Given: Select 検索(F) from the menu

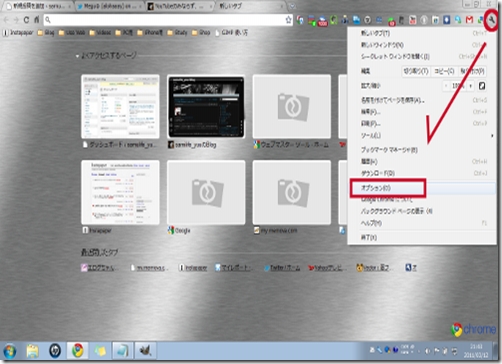Looking at the screenshot, I should pos(422,112).
